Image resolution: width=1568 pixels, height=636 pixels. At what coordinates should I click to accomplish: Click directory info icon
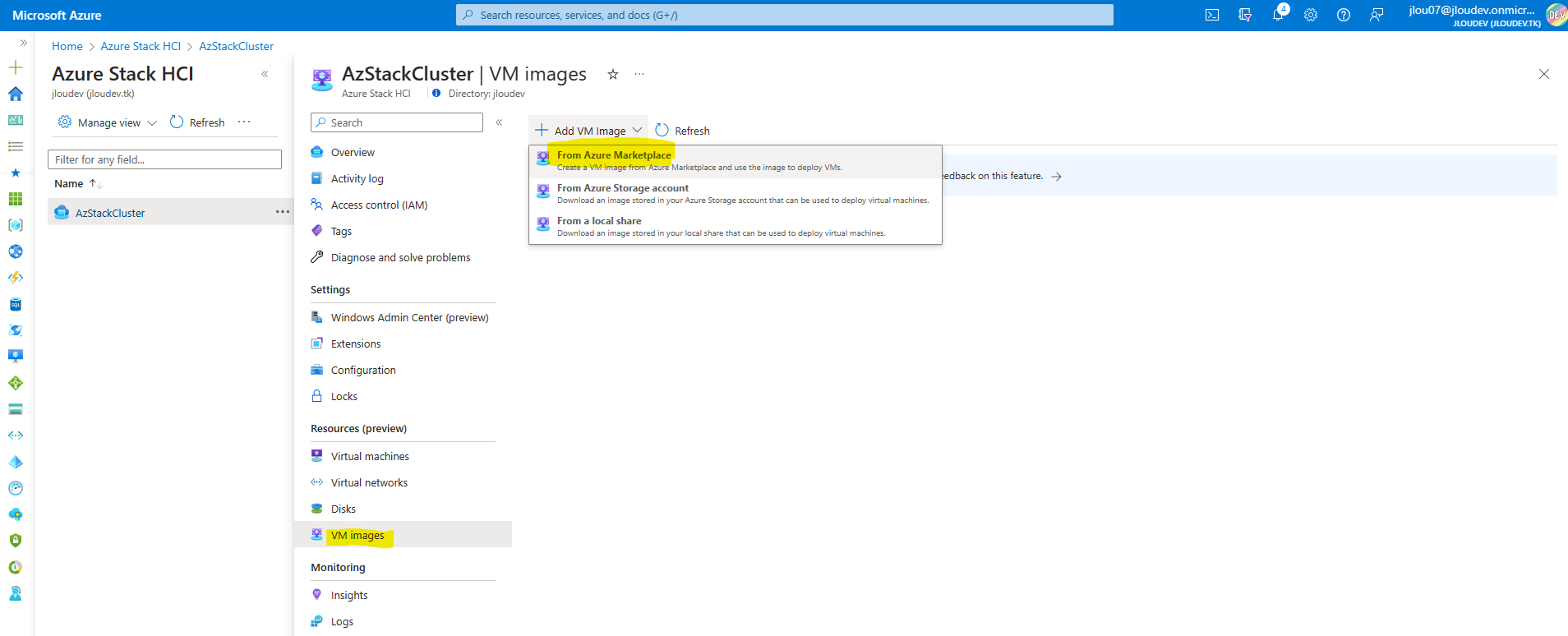[436, 94]
